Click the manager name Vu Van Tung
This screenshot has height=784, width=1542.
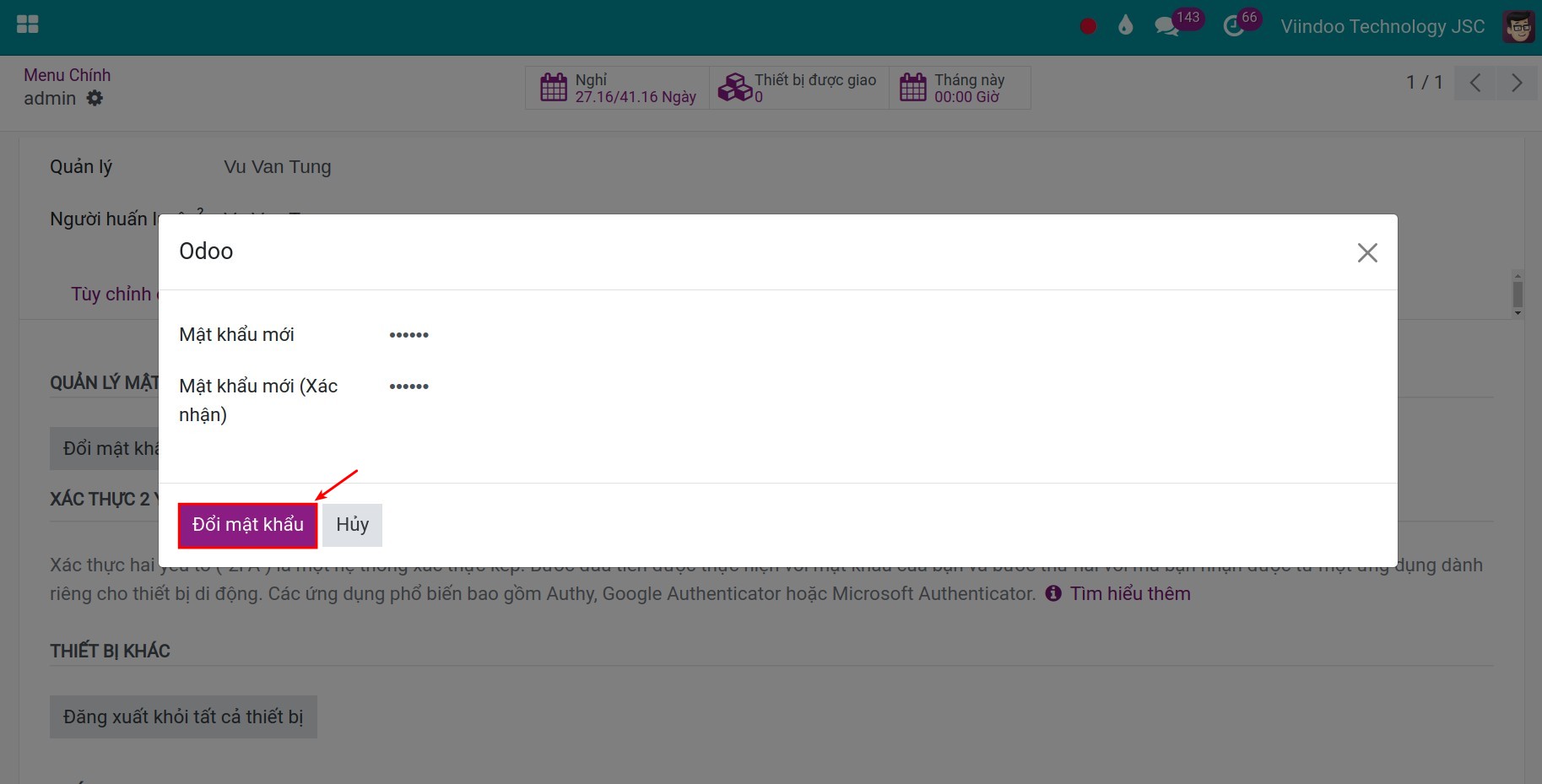pyautogui.click(x=278, y=167)
